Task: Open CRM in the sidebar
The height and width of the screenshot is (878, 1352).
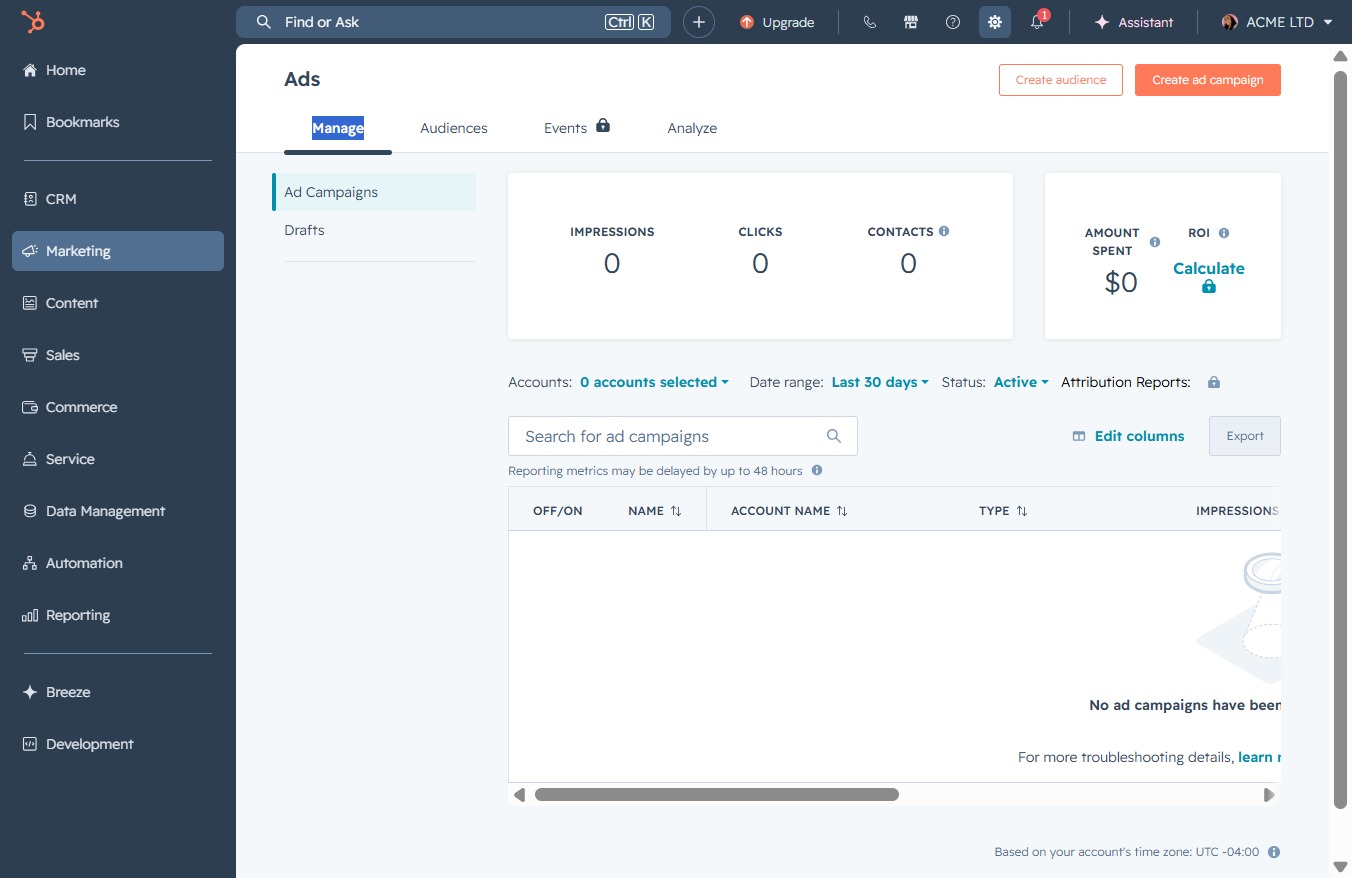Action: pyautogui.click(x=118, y=199)
